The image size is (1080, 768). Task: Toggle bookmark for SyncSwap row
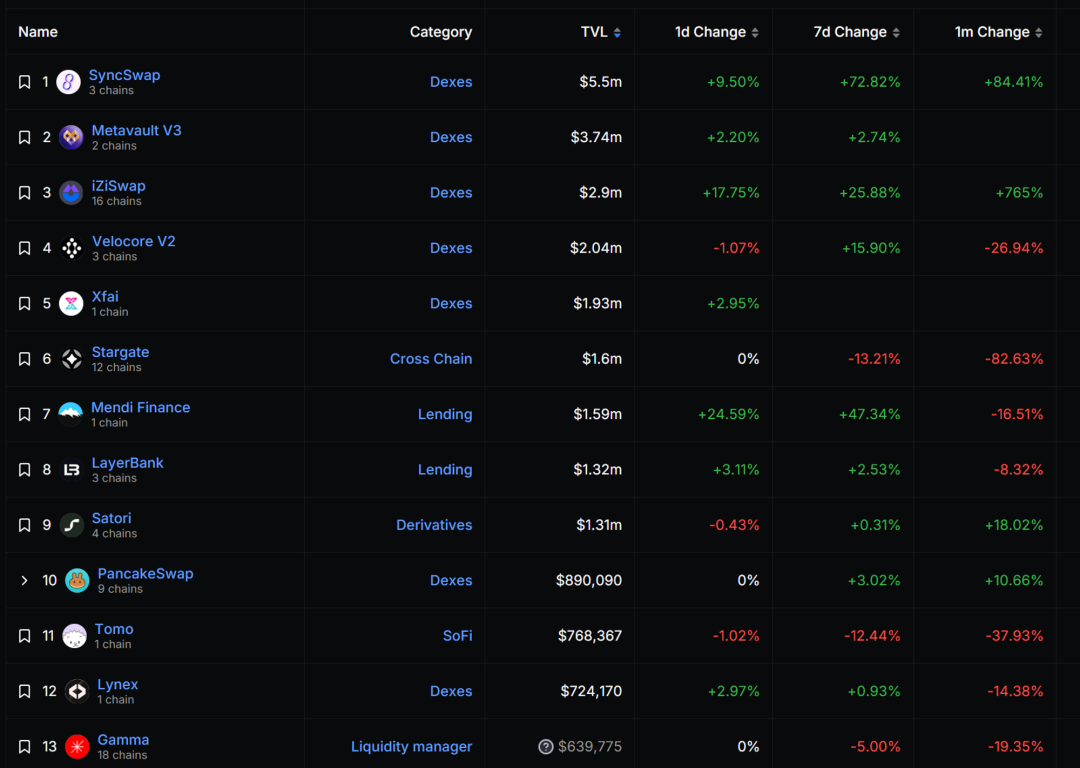click(25, 82)
